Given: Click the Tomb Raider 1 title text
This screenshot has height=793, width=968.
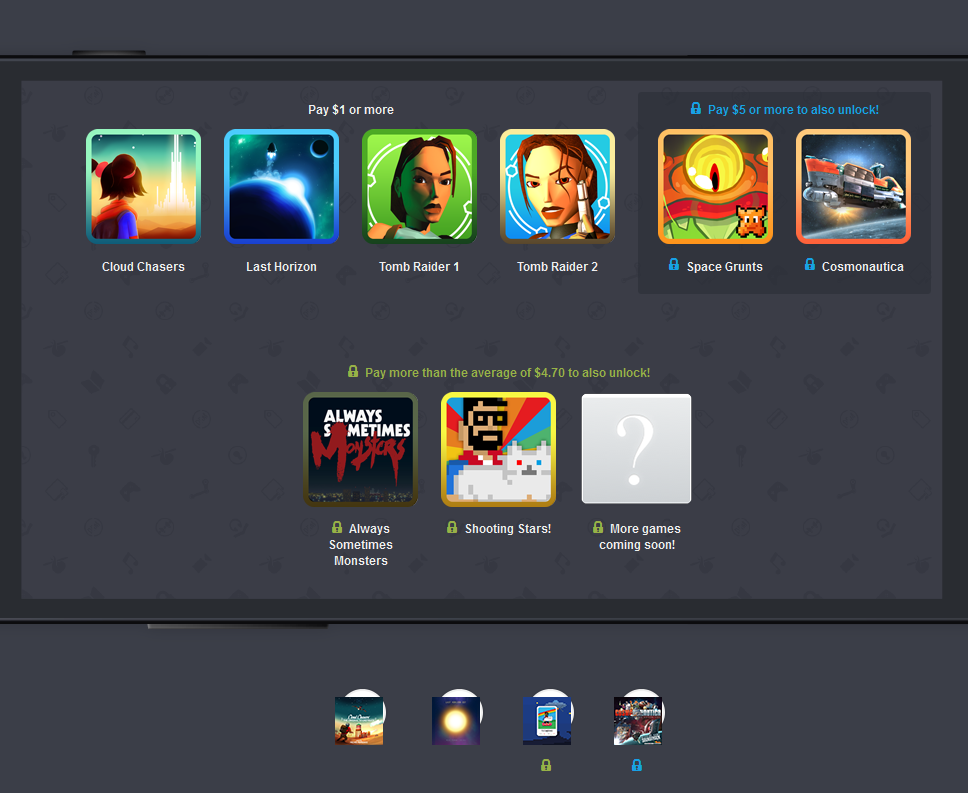Looking at the screenshot, I should 419,267.
